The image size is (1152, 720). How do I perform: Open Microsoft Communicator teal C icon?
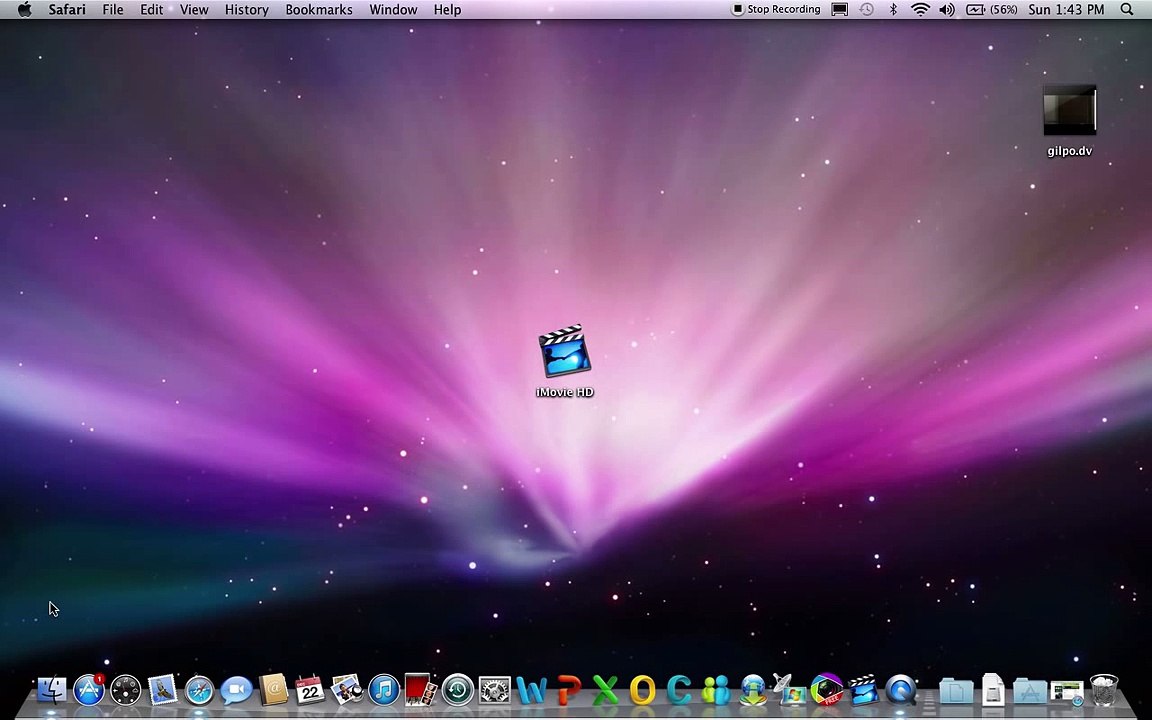(679, 691)
